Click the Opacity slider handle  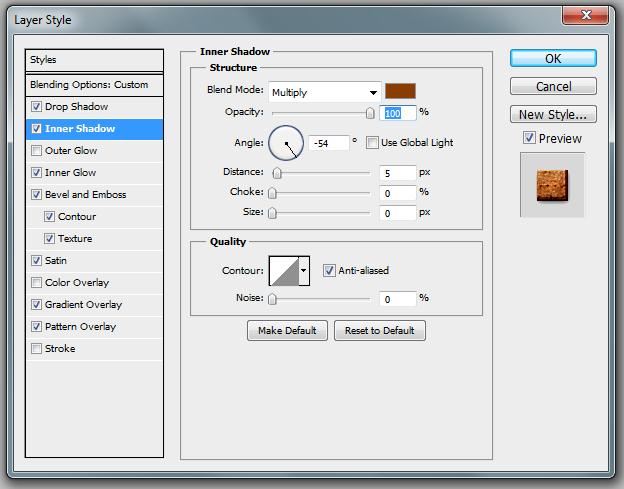click(x=370, y=113)
